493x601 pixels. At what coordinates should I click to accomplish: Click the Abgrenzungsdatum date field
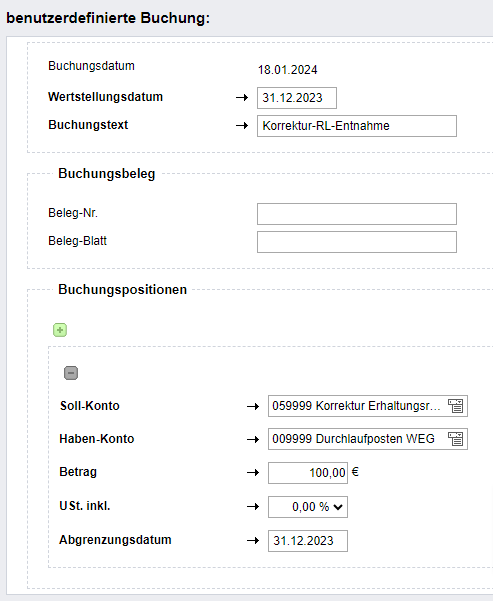pyautogui.click(x=308, y=541)
